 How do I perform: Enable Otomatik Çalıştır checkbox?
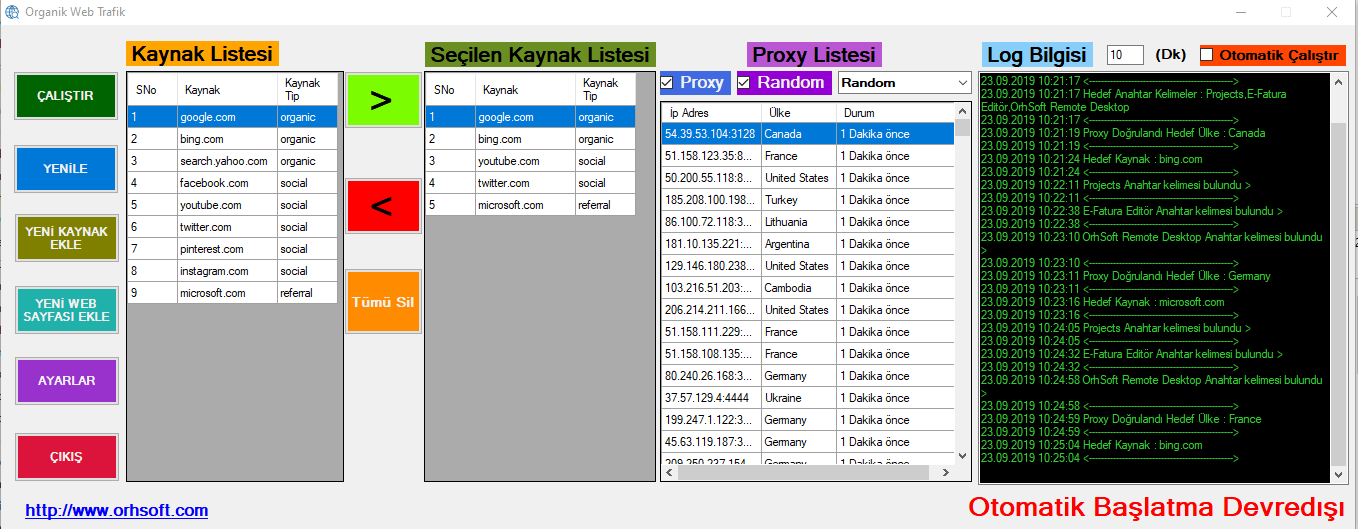pyautogui.click(x=1207, y=55)
